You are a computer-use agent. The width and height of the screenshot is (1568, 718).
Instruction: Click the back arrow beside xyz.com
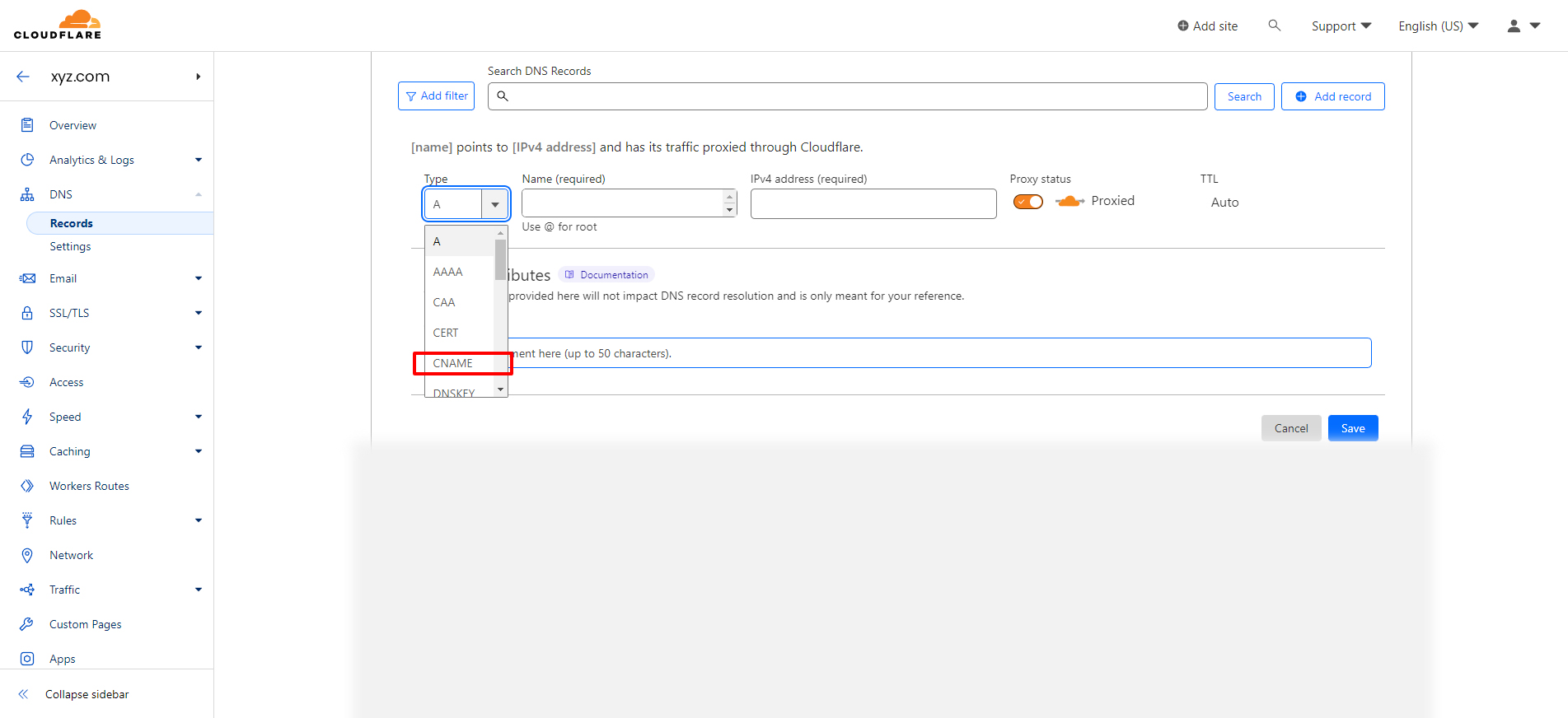(x=23, y=77)
